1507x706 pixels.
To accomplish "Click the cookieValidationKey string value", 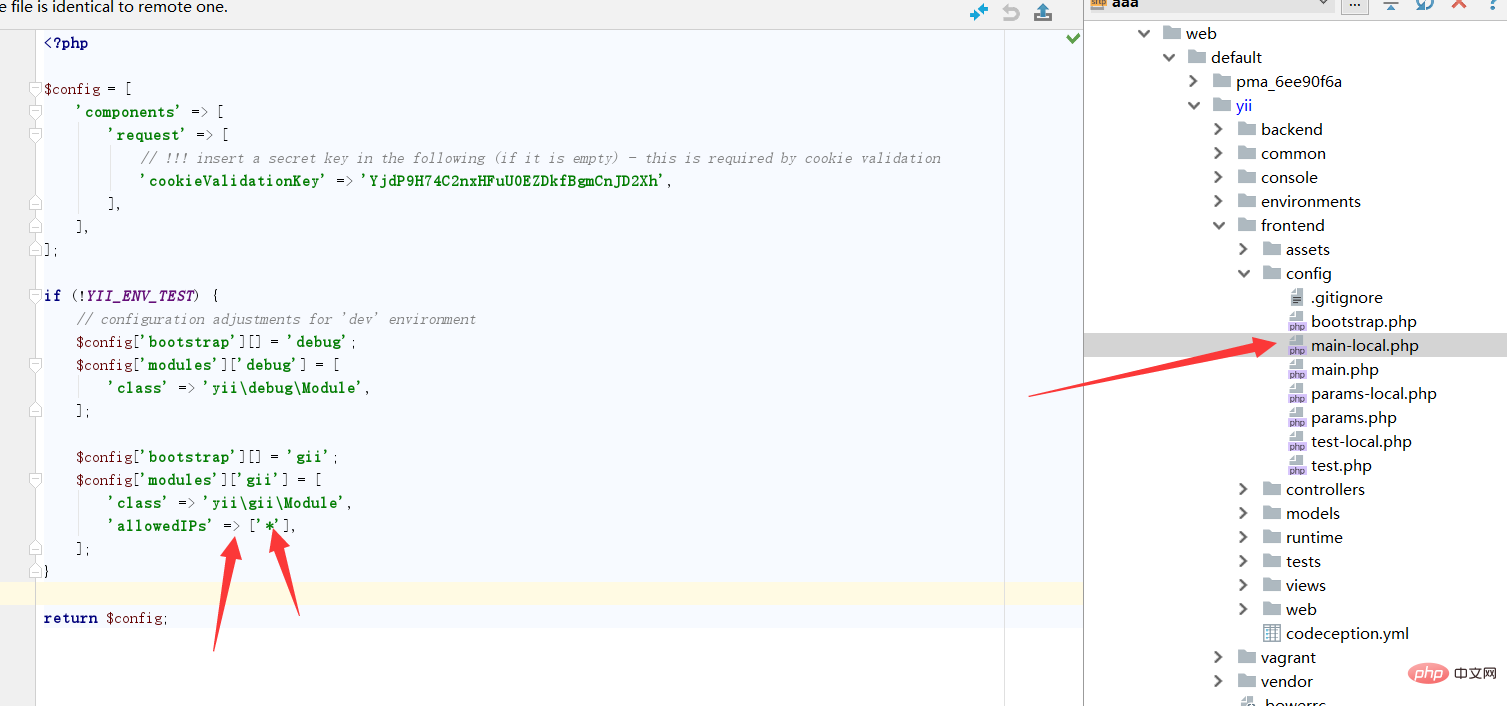I will tap(513, 181).
